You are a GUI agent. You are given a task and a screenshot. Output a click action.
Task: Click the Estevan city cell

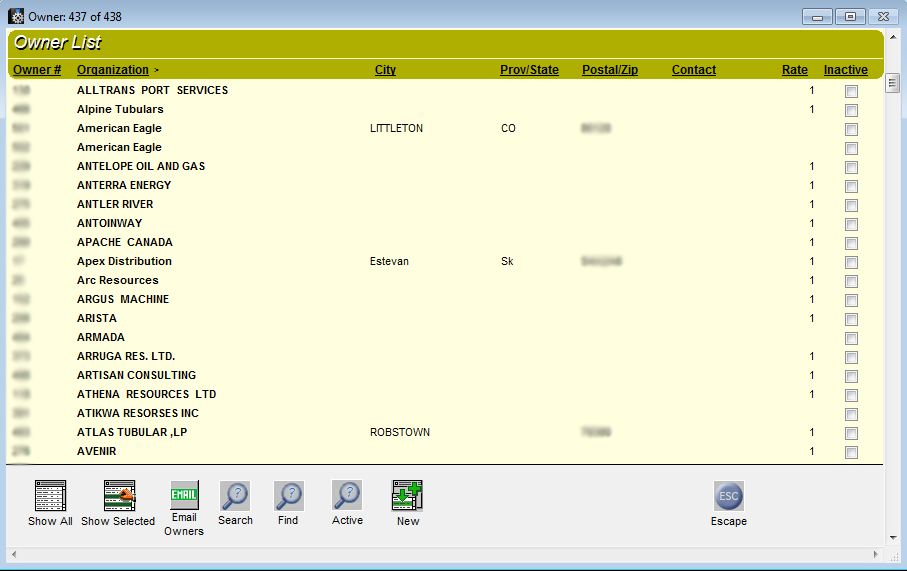click(389, 261)
